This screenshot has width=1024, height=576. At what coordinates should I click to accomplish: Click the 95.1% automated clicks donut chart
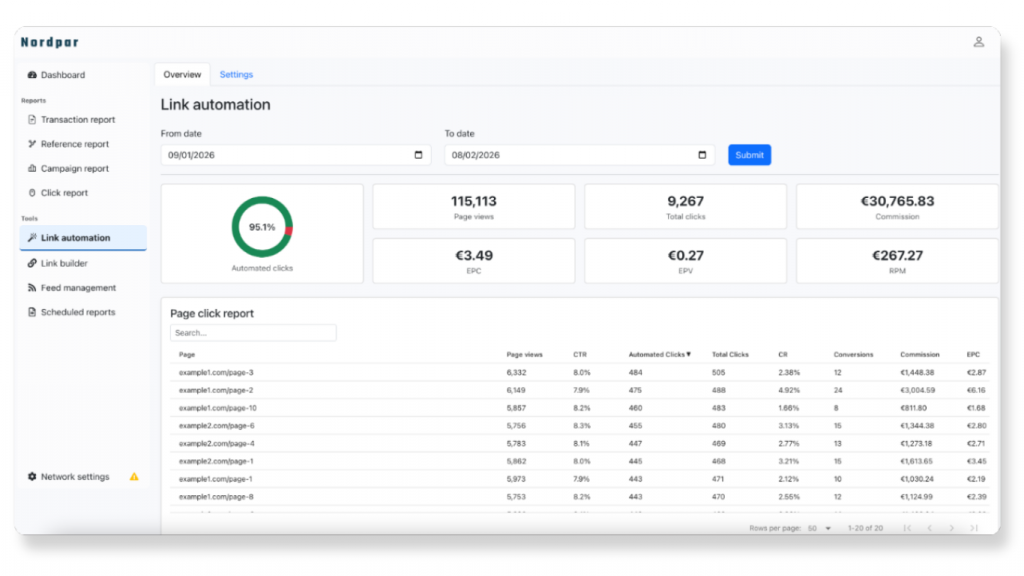[262, 227]
